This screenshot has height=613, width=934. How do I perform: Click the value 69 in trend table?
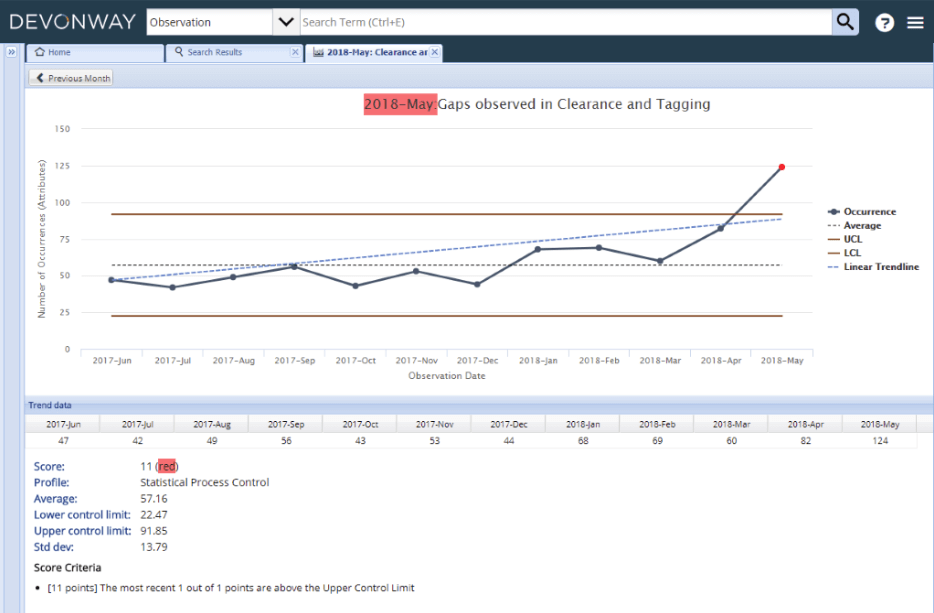657,440
